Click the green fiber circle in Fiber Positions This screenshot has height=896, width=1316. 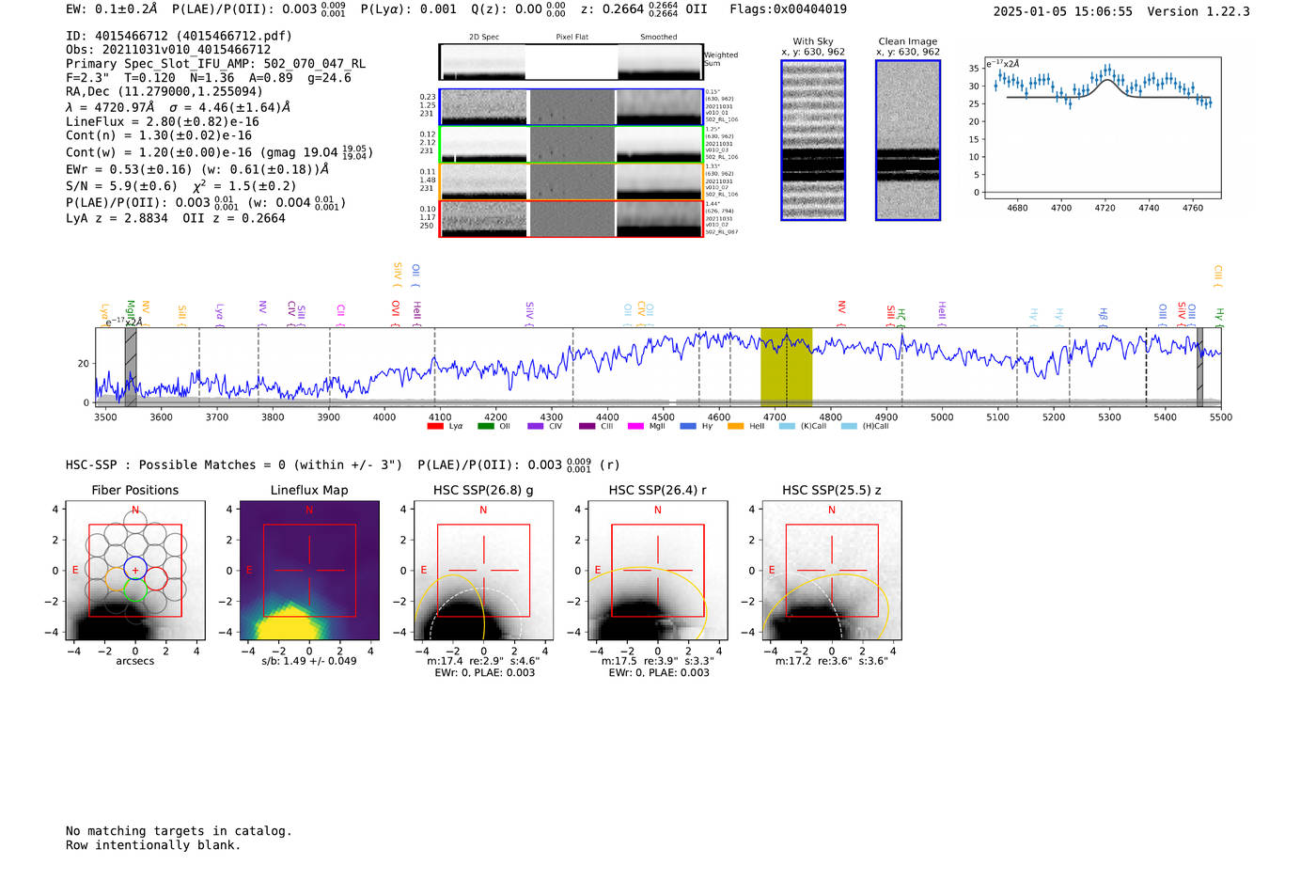(x=135, y=590)
